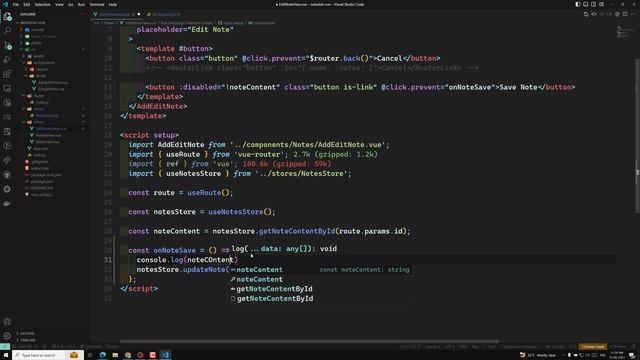Collapse the router folder

pos(39,96)
